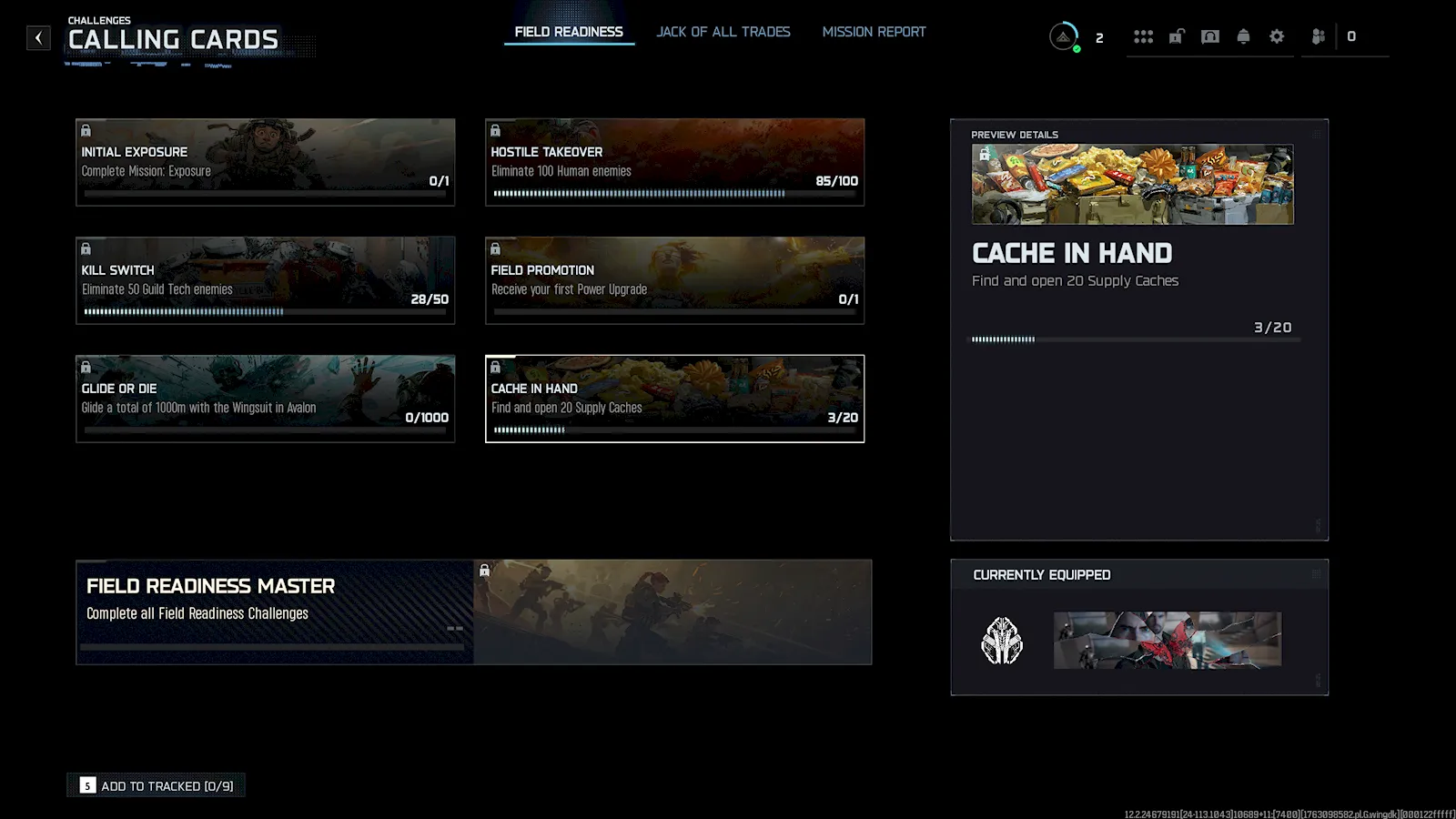Click the currently equipped calling card thumbnail
The height and width of the screenshot is (819, 1456).
point(1167,640)
